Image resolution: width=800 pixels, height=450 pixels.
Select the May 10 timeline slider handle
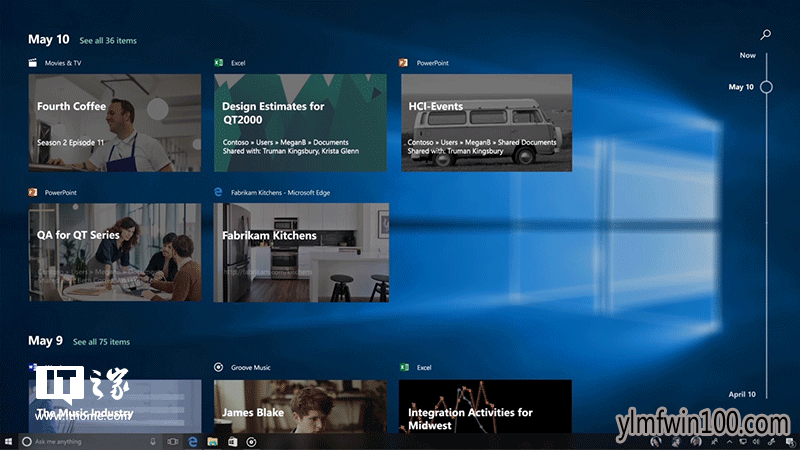point(766,87)
